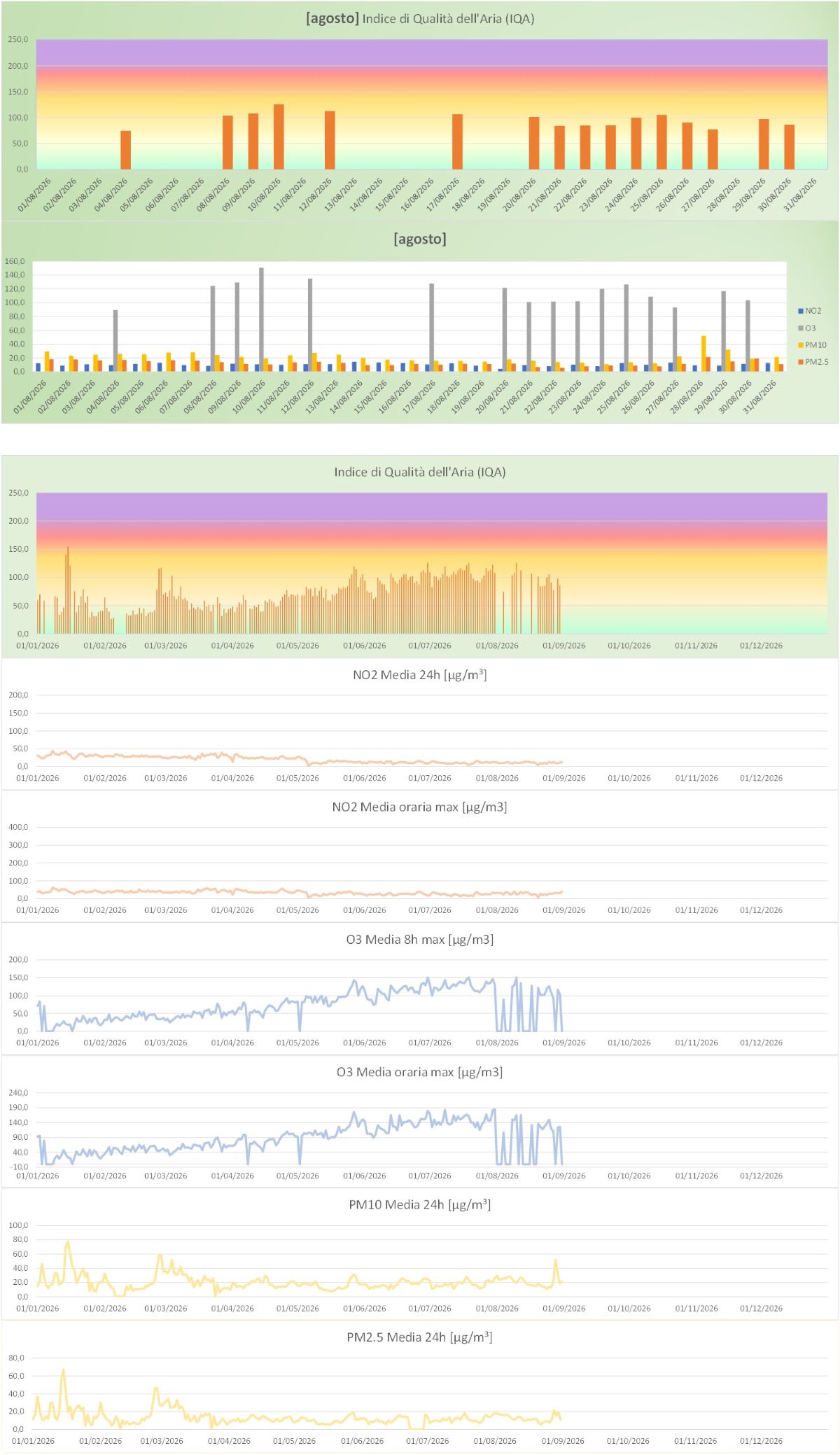The height and width of the screenshot is (1455, 840).
Task: Select the 'O3 Media 8h max' chart title
Action: pos(420,940)
